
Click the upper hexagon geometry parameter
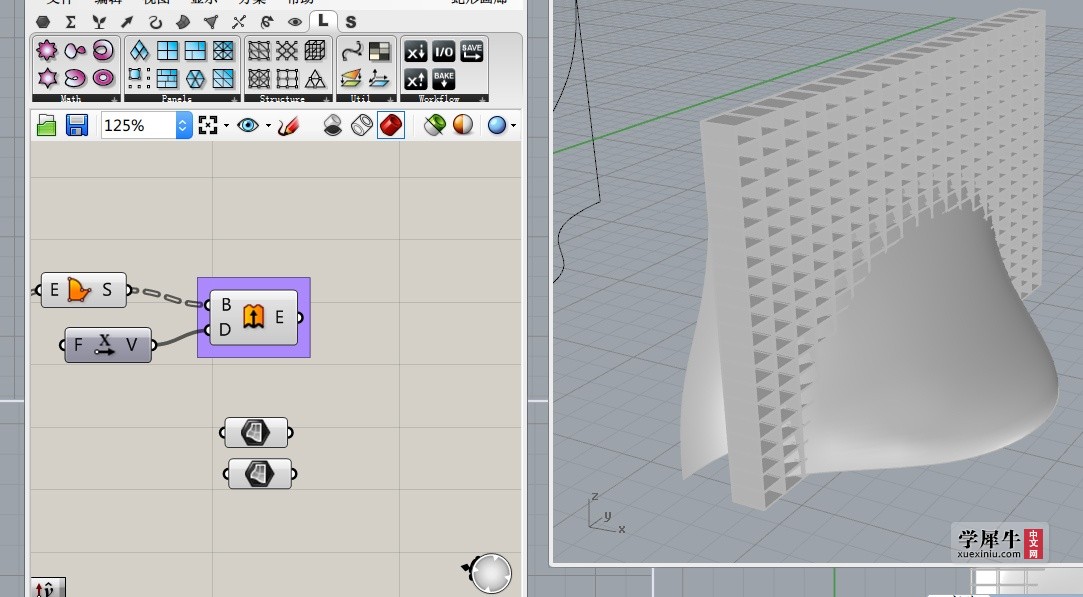[x=256, y=433]
